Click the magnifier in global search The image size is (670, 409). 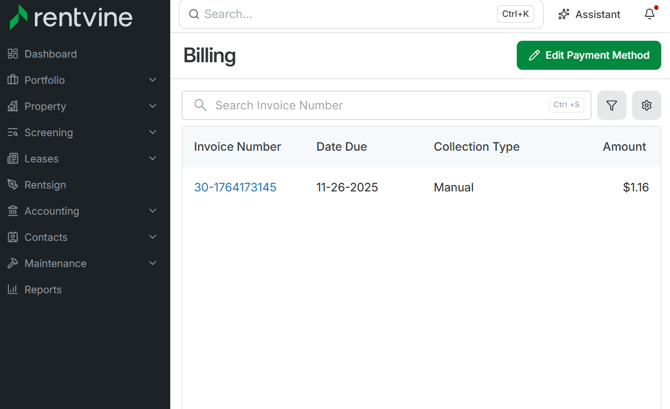194,14
